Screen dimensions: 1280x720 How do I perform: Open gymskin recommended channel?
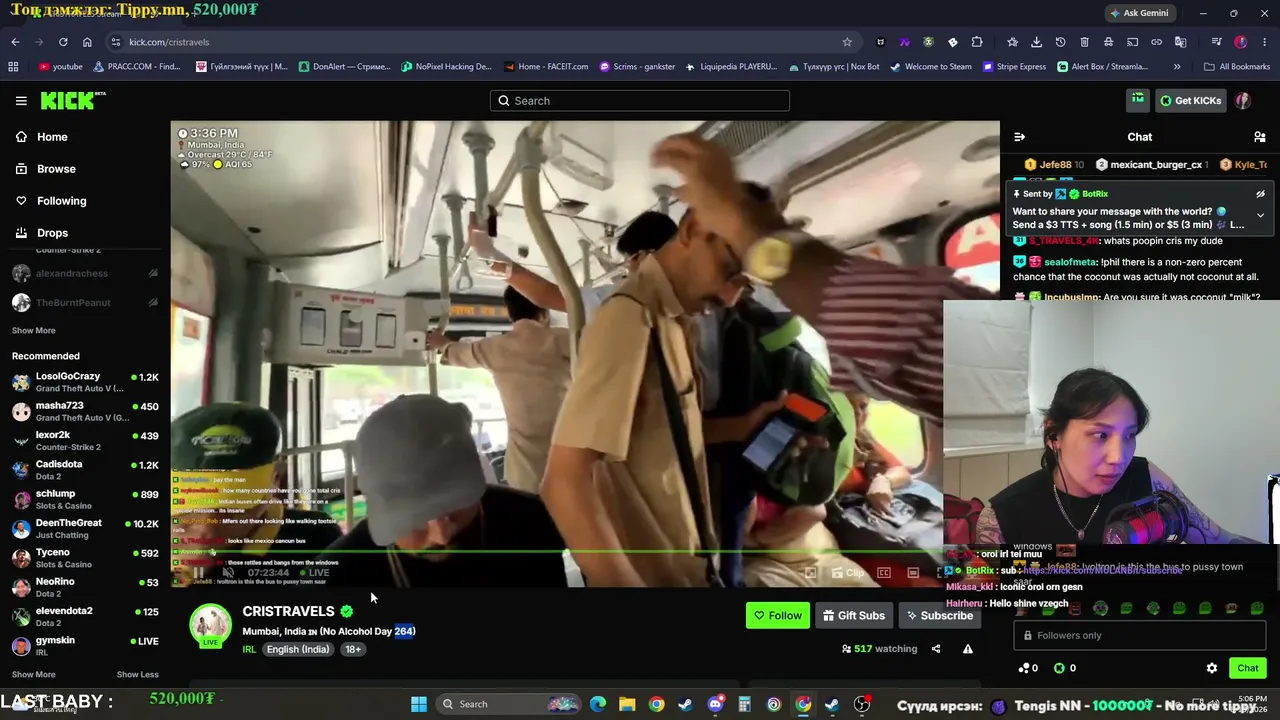[x=85, y=645]
